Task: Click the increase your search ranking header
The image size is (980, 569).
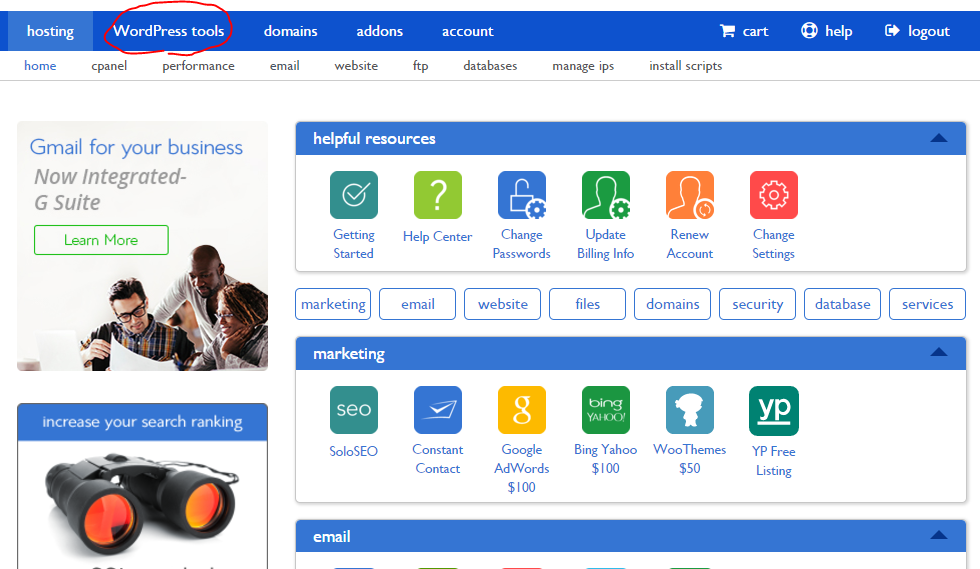Action: [x=142, y=422]
